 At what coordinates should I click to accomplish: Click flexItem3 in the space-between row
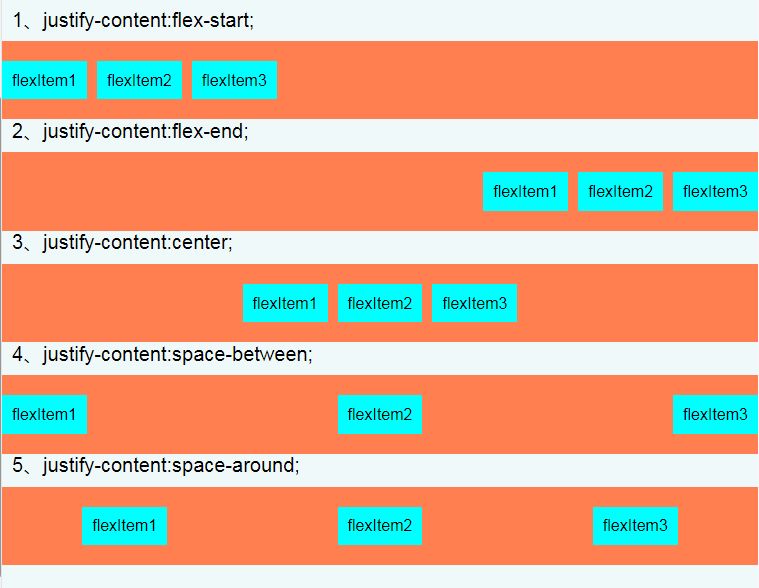[714, 414]
